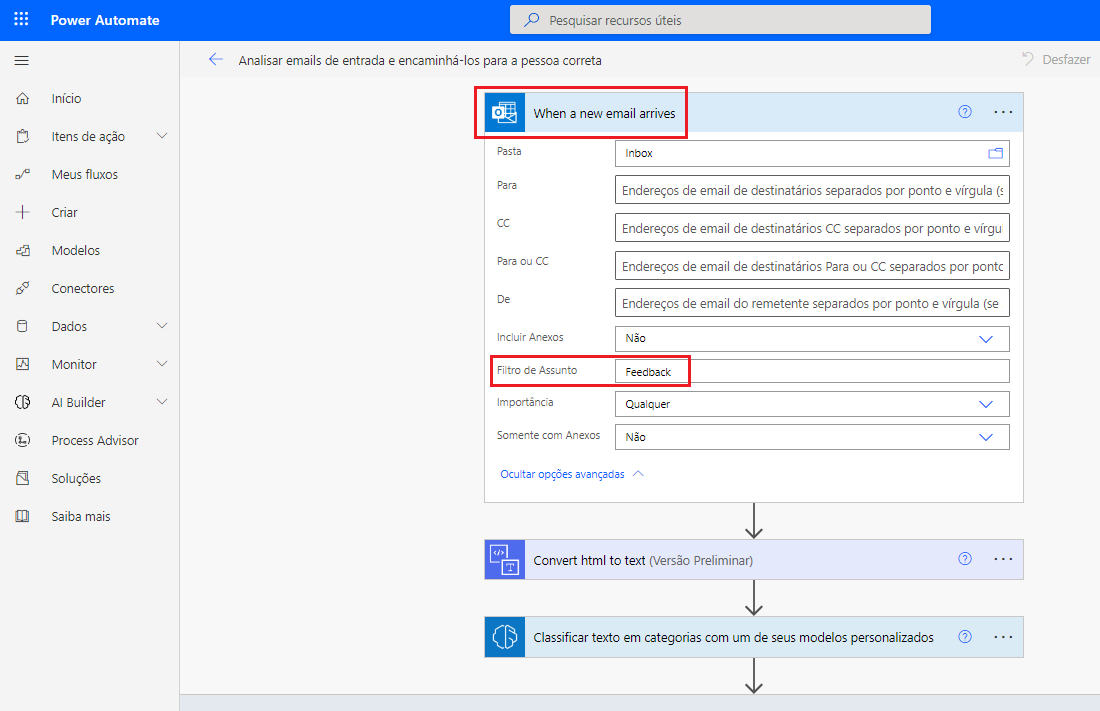Open Modelos in the sidebar
Viewport: 1100px width, 711px height.
pos(76,250)
